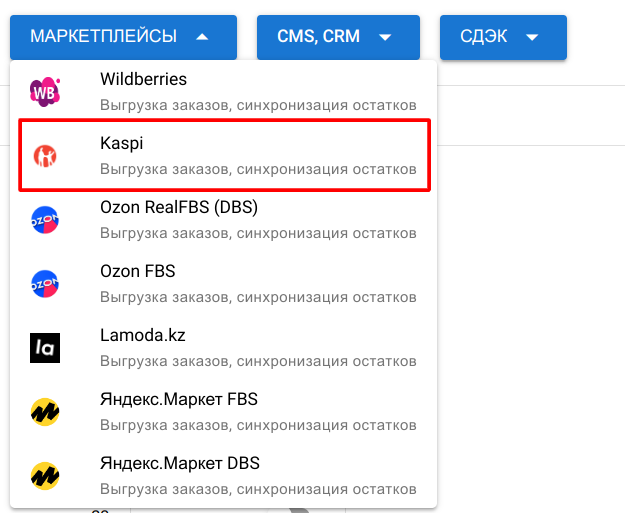Viewport: 625px width, 513px height.
Task: Select Яндекс.Маркет FBS entry
Action: 224,412
